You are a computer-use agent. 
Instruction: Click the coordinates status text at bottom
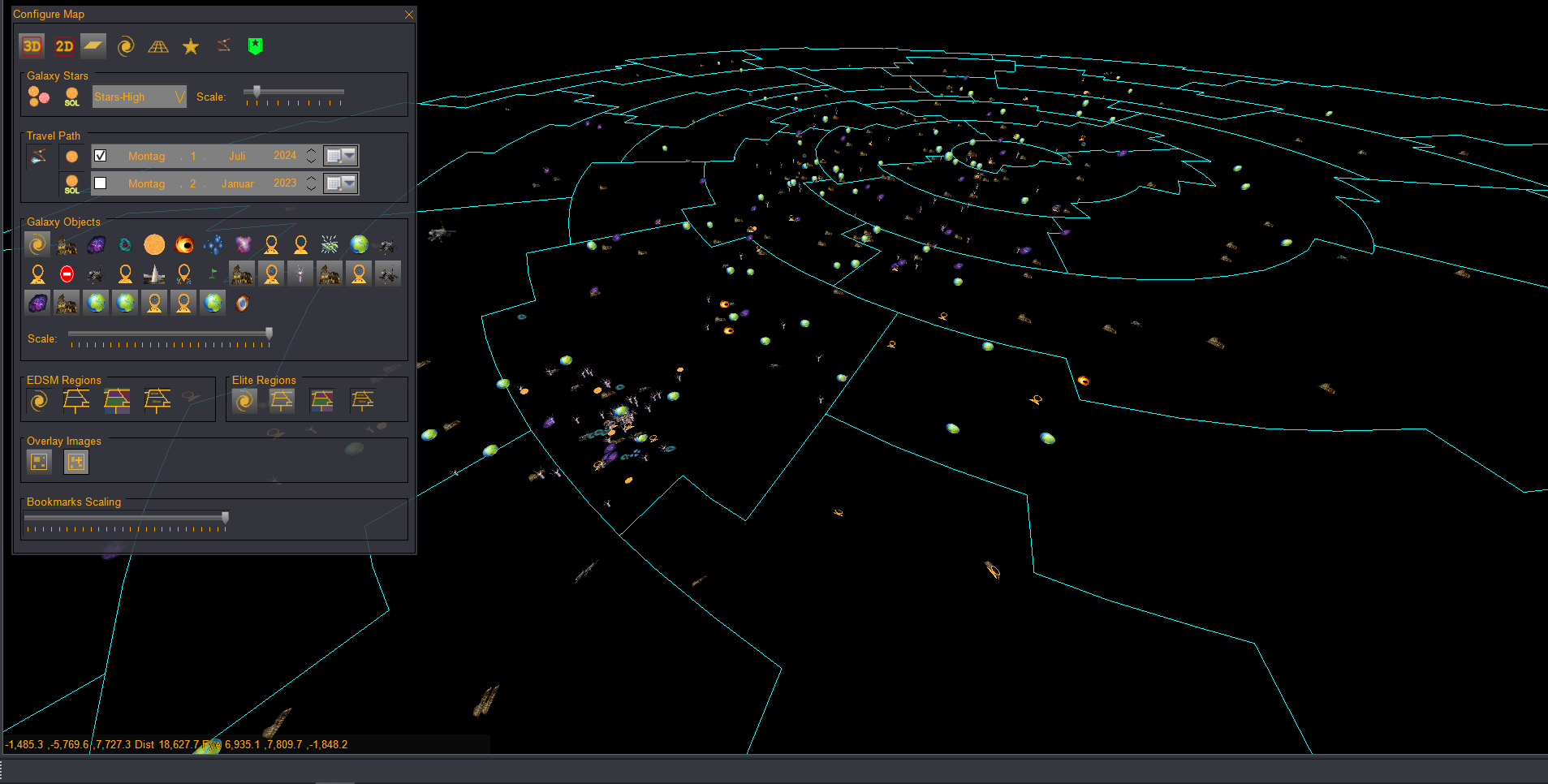tap(176, 744)
